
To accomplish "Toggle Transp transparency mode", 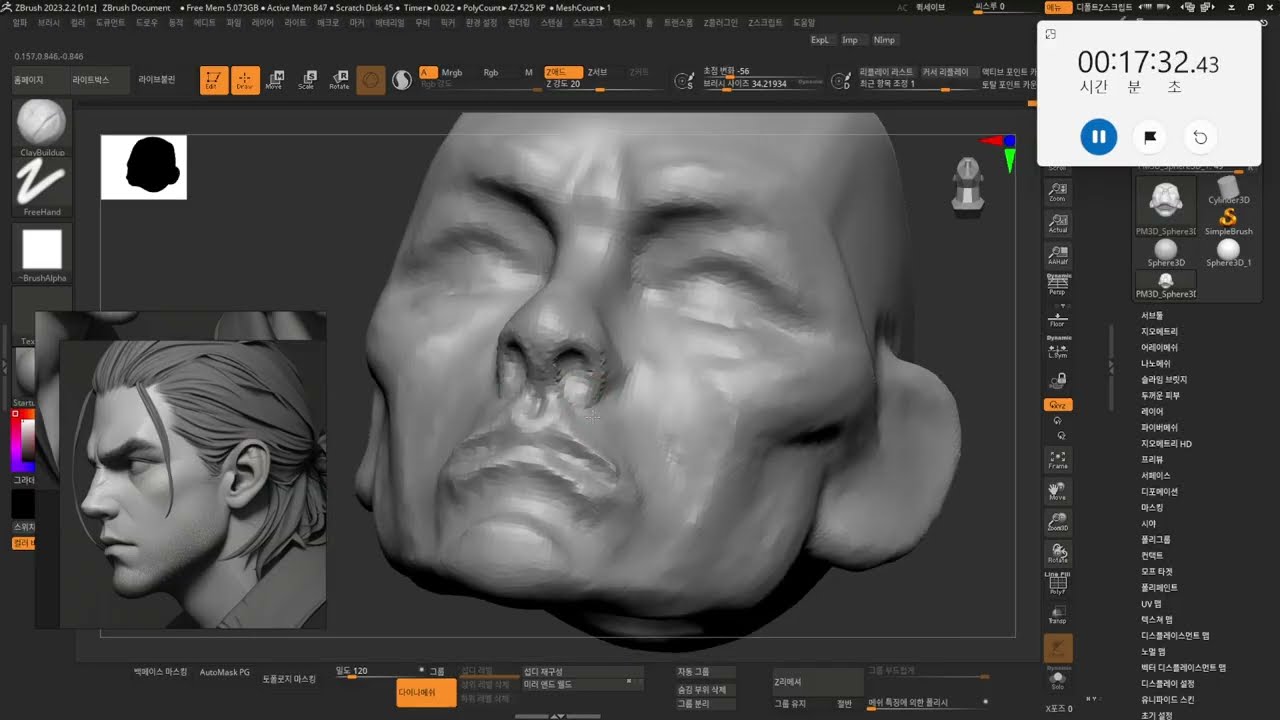I will (1058, 614).
